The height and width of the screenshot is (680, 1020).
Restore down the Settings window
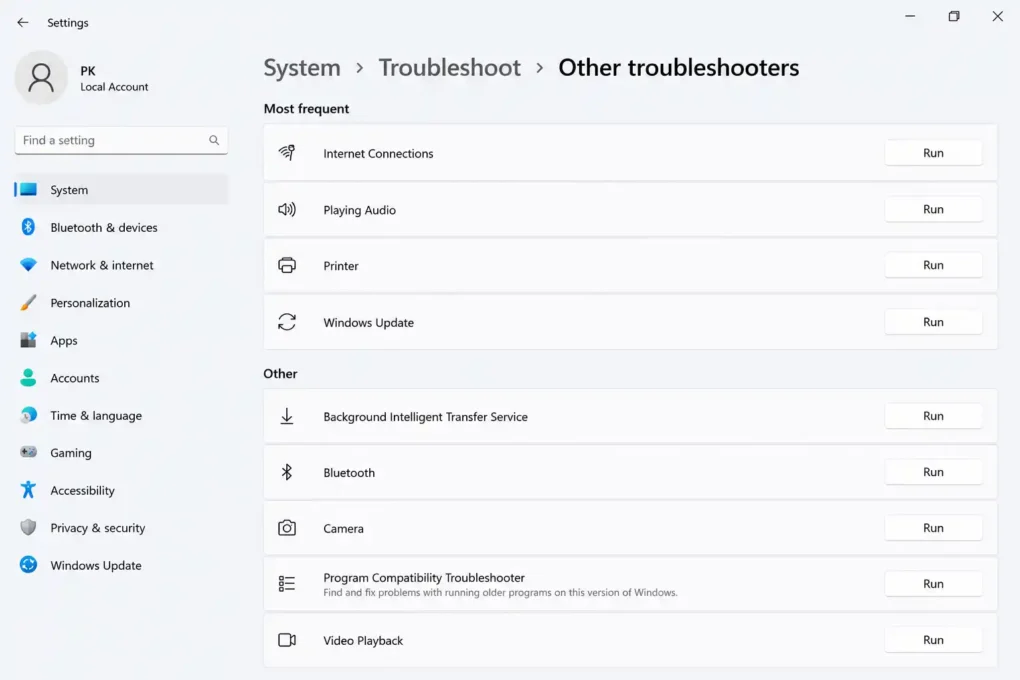tap(954, 16)
